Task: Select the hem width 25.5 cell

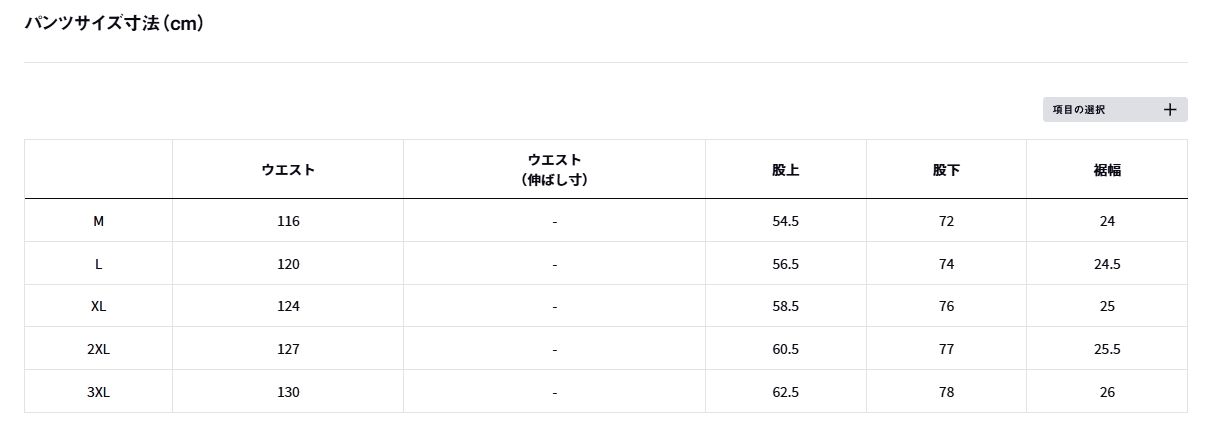Action: pyautogui.click(x=1107, y=349)
